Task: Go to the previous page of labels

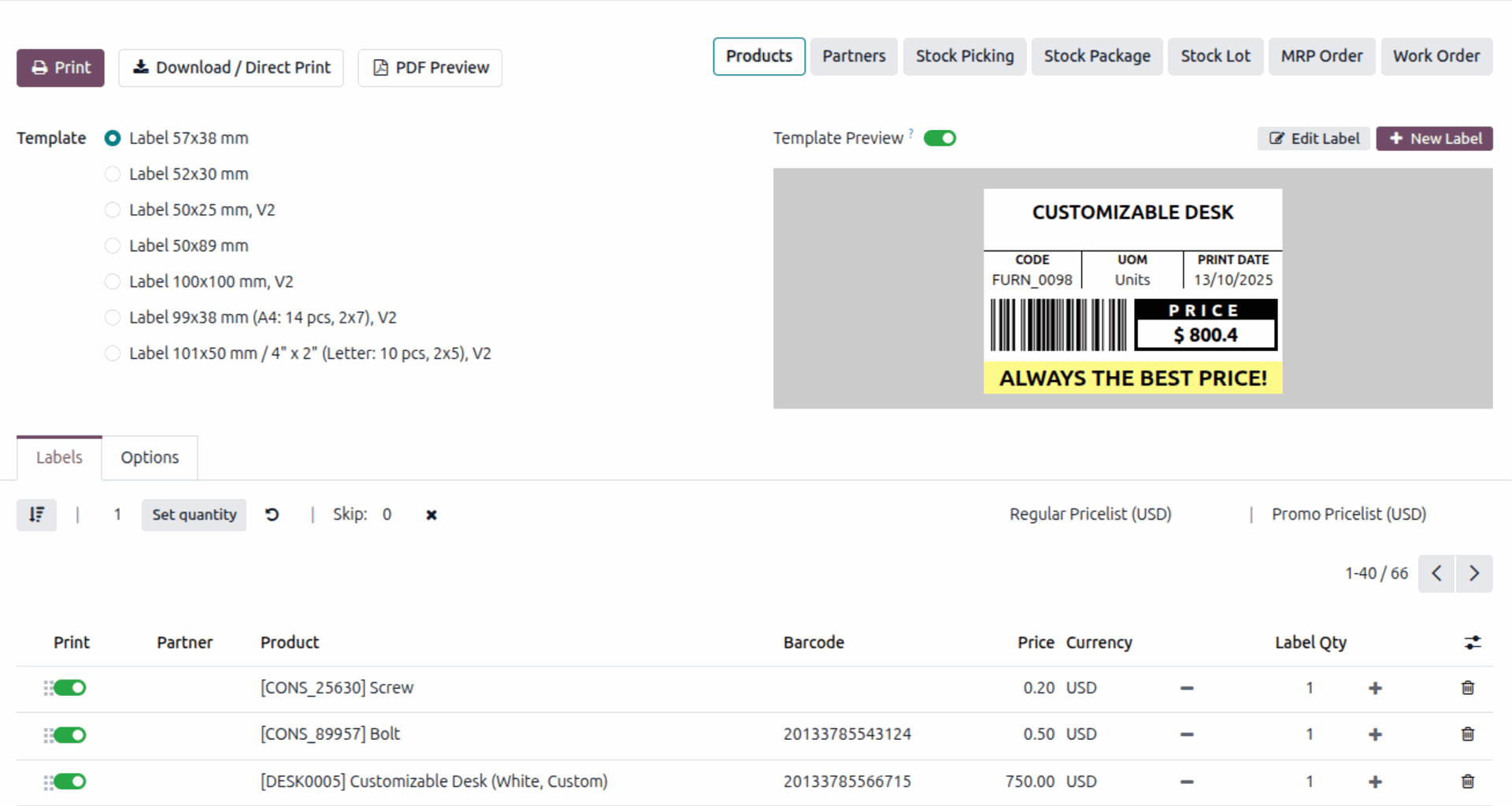Action: click(x=1436, y=574)
